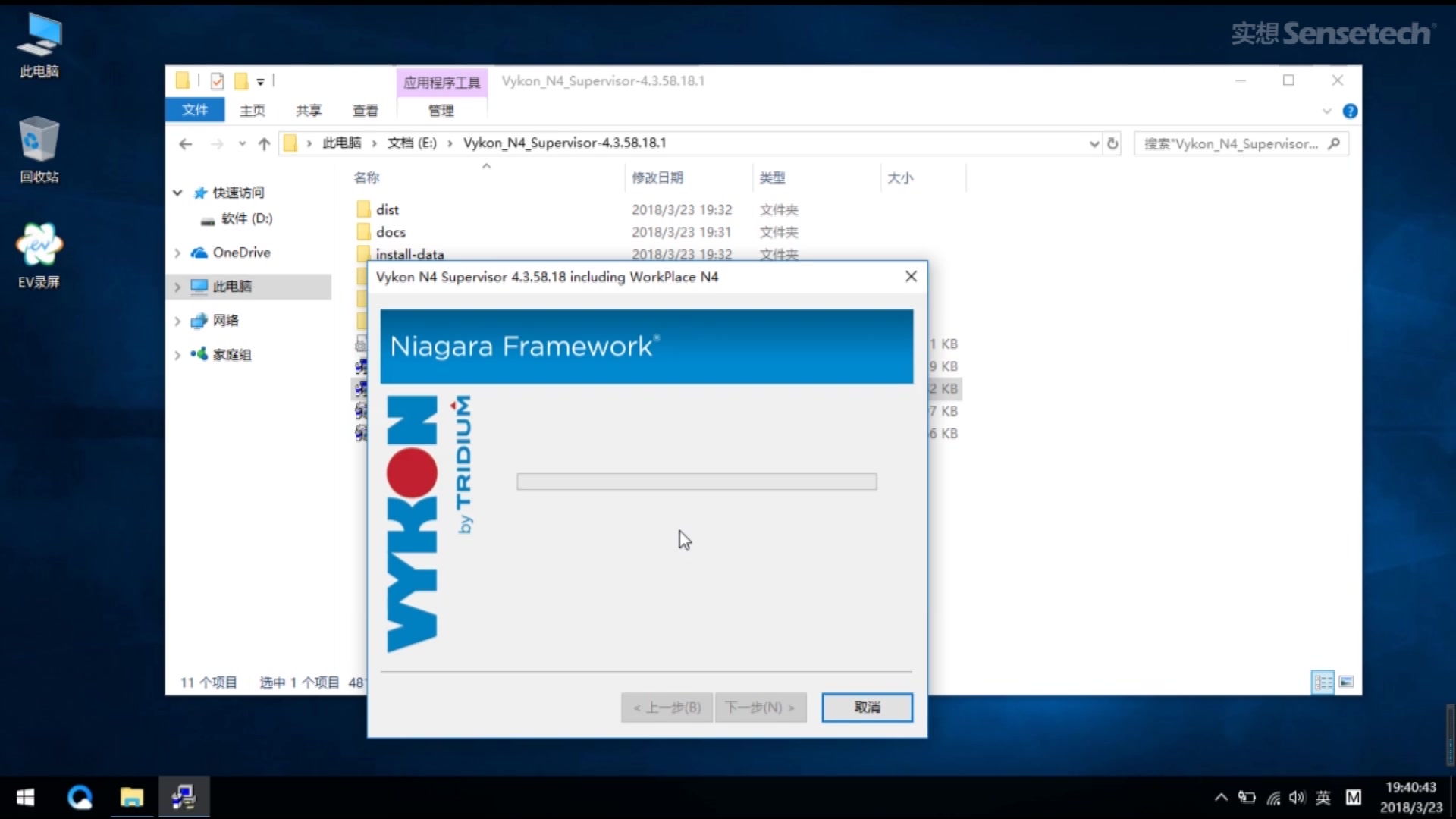This screenshot has height=819, width=1456.
Task: Launch the EV screen recorder desktop icon
Action: point(39,256)
